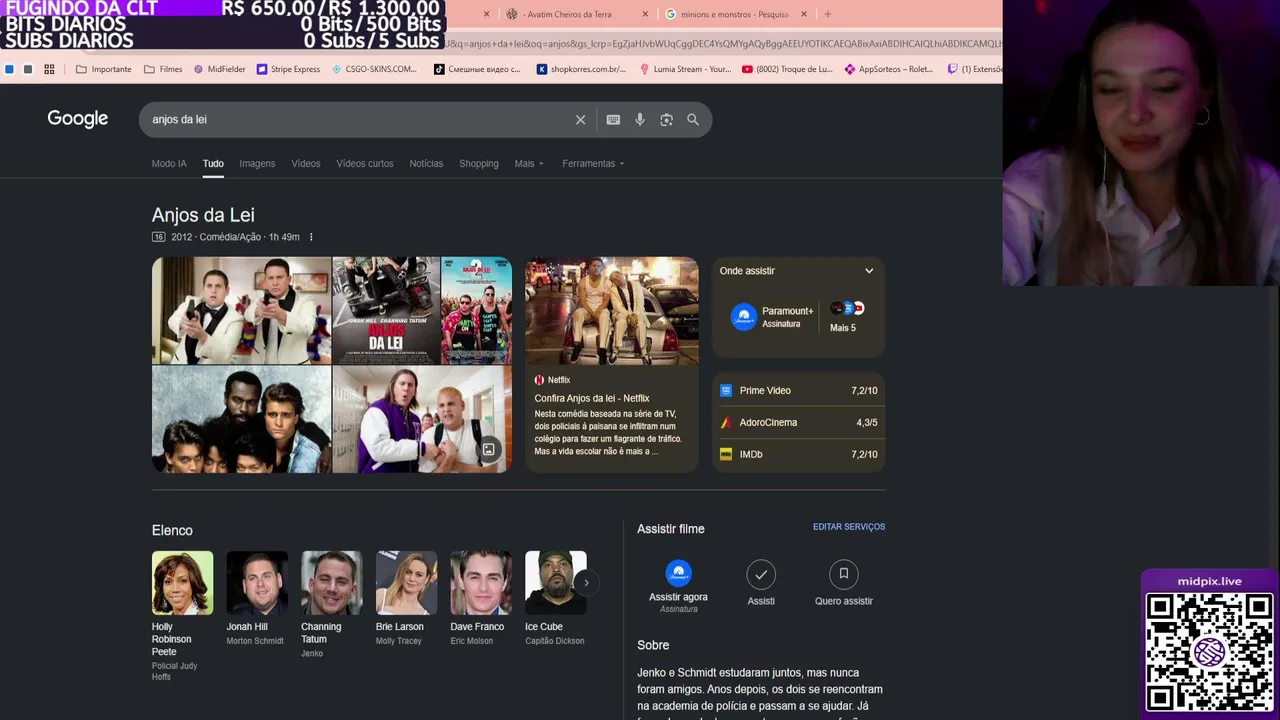Search by image with Google Lens

666,120
